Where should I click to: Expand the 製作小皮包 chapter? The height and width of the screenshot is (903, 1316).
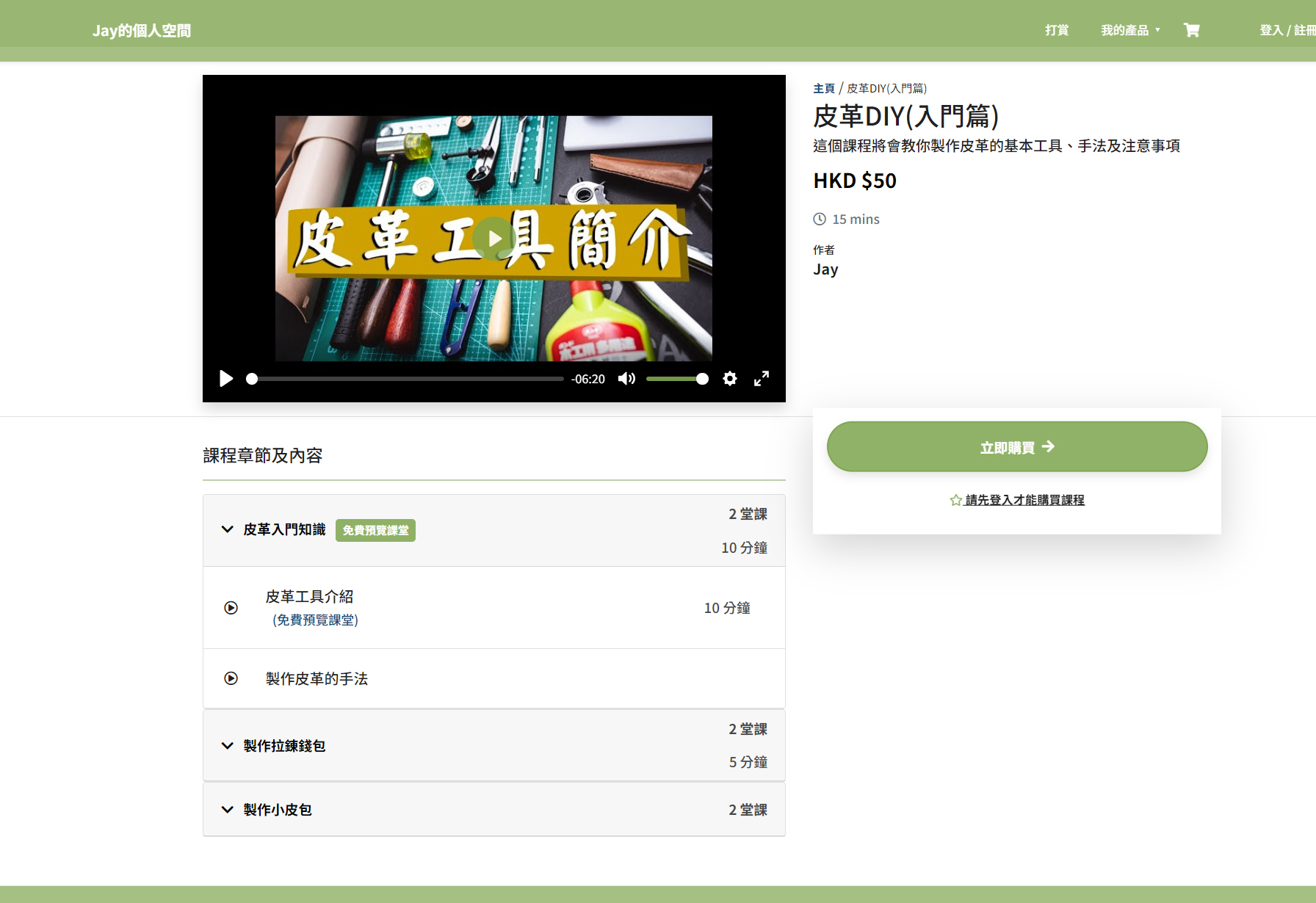pyautogui.click(x=228, y=810)
